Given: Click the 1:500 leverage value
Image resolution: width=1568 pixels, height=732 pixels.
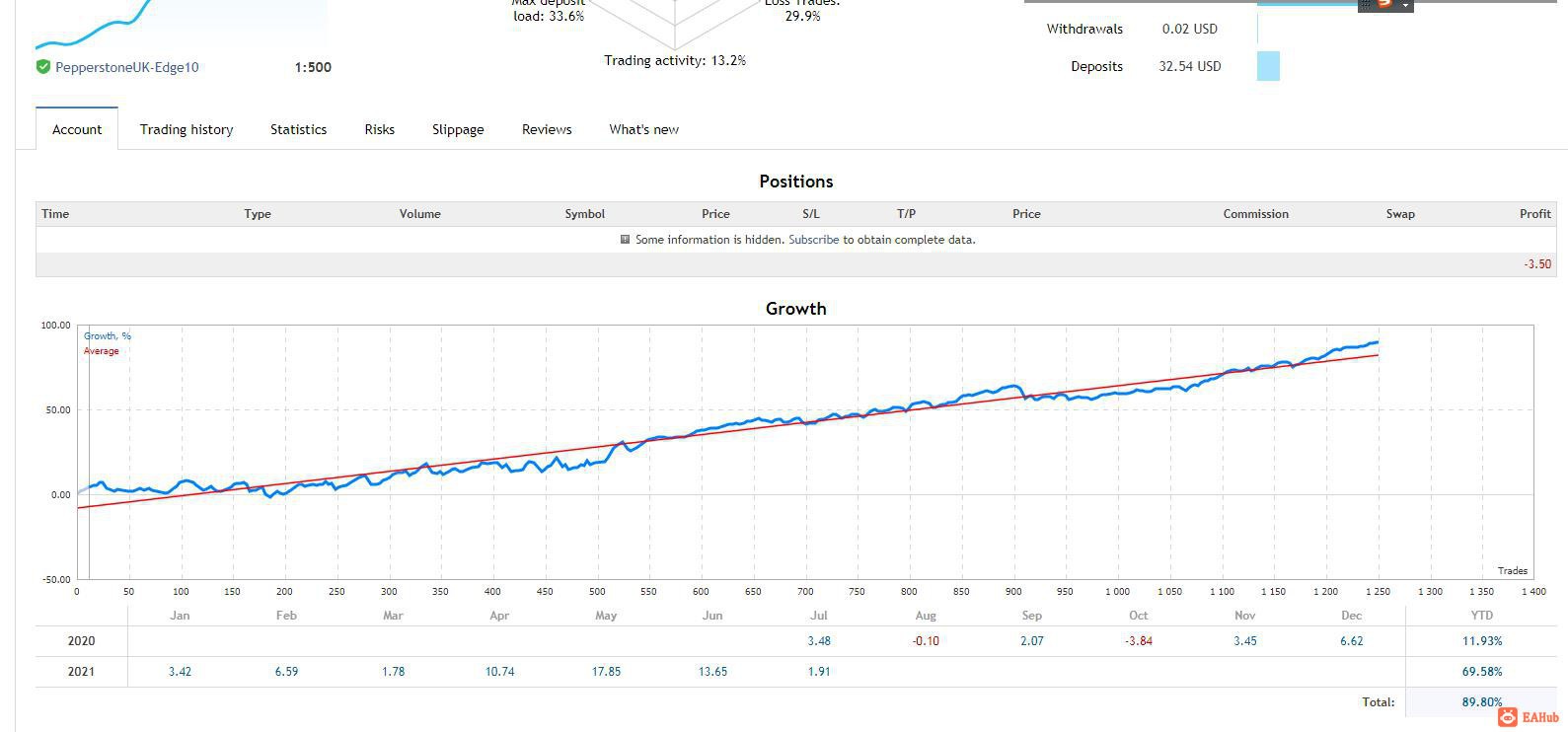Looking at the screenshot, I should click(313, 67).
